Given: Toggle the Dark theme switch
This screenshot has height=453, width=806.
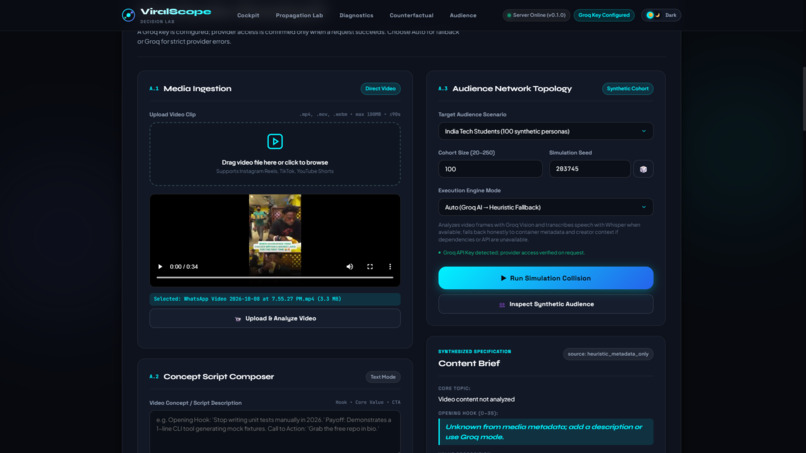Looking at the screenshot, I should [661, 15].
